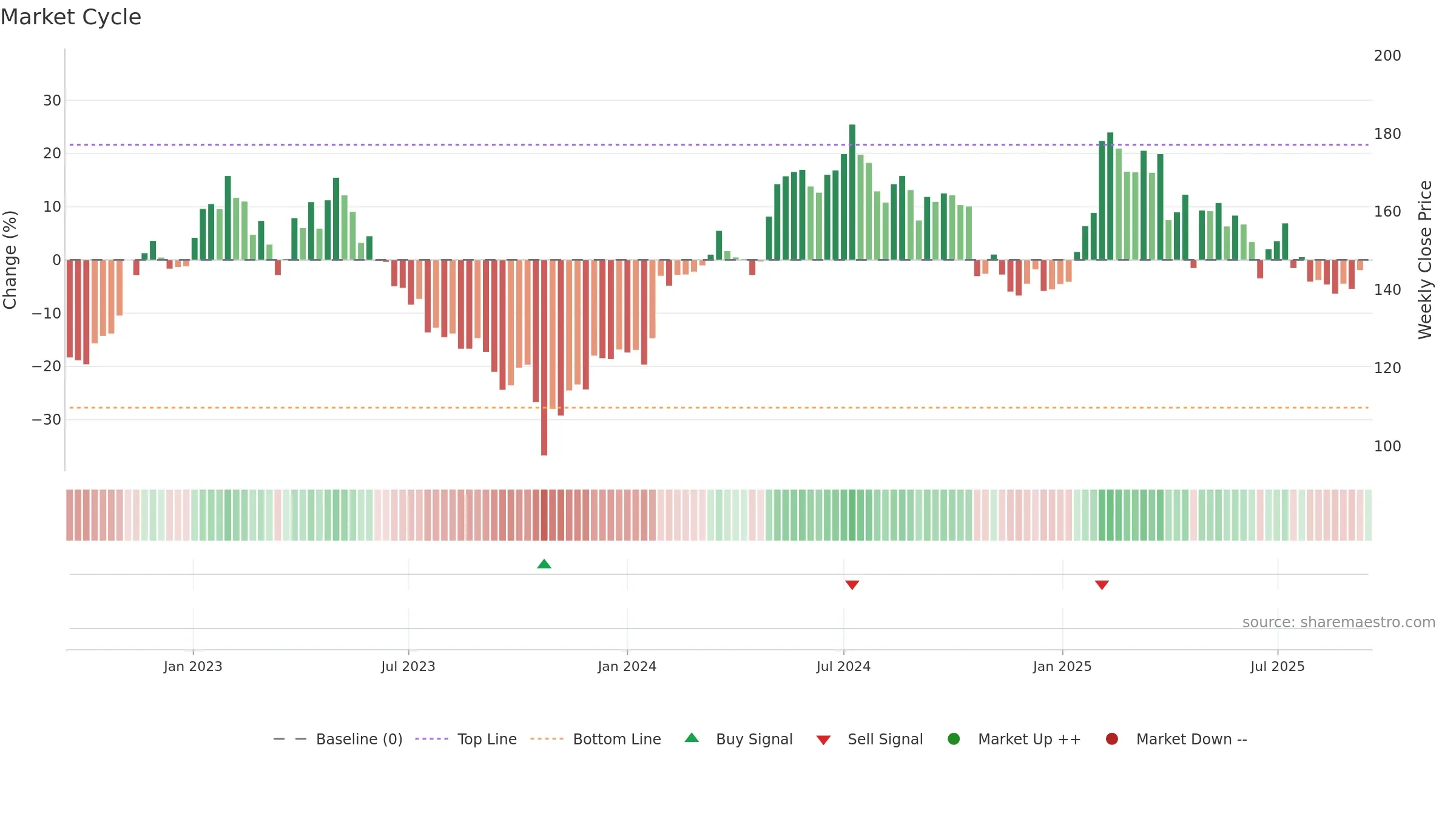Click the red triangle icon in legend
This screenshot has height=819, width=1456.
coord(823,740)
